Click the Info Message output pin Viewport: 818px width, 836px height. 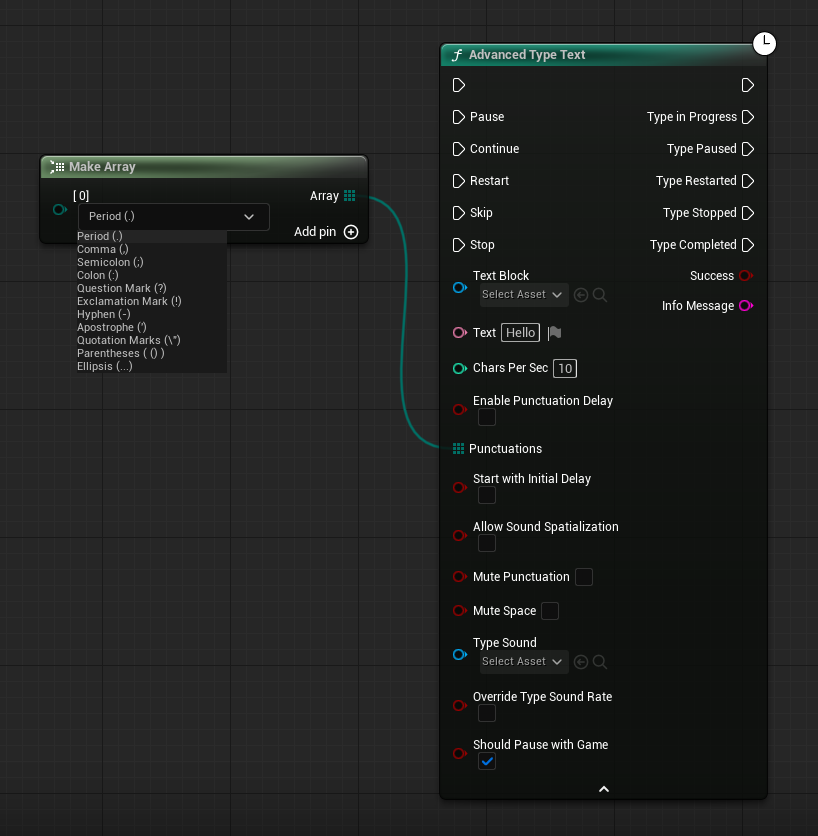click(x=746, y=306)
